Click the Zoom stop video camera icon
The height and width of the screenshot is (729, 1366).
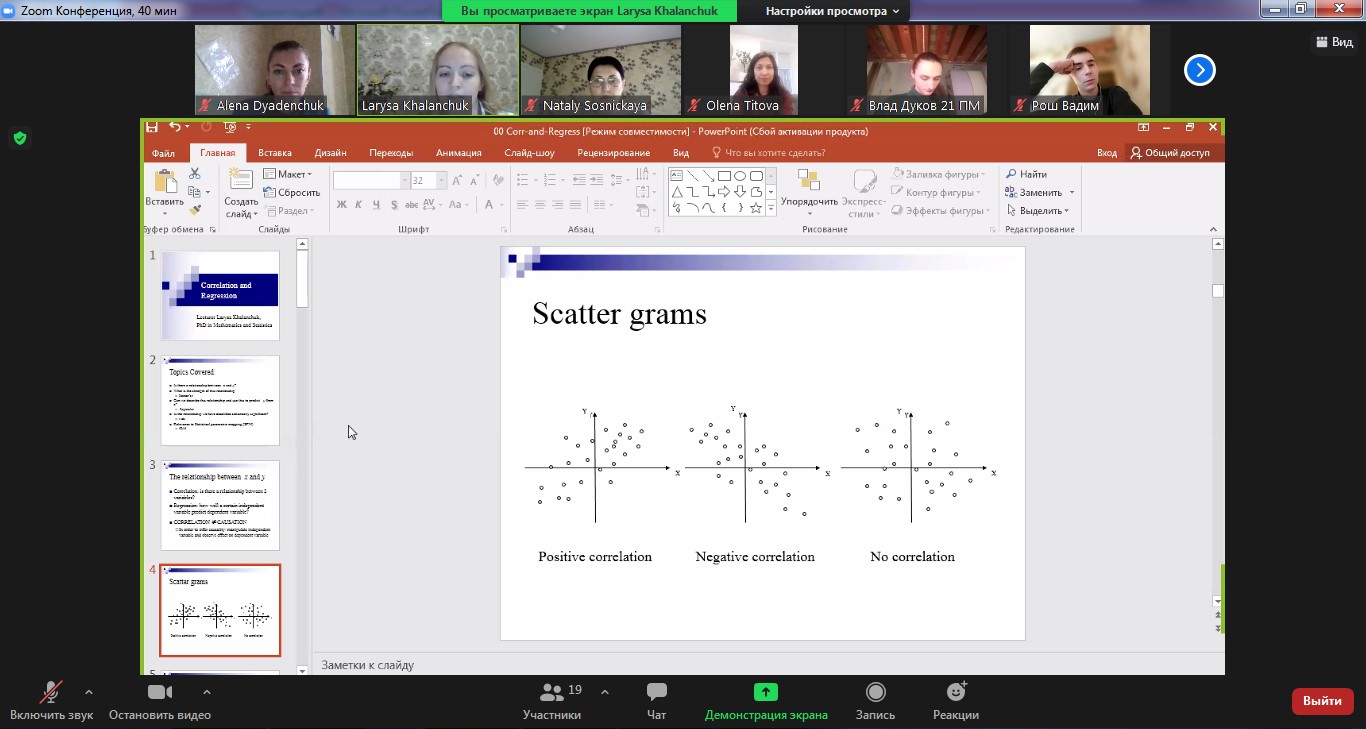(x=160, y=692)
